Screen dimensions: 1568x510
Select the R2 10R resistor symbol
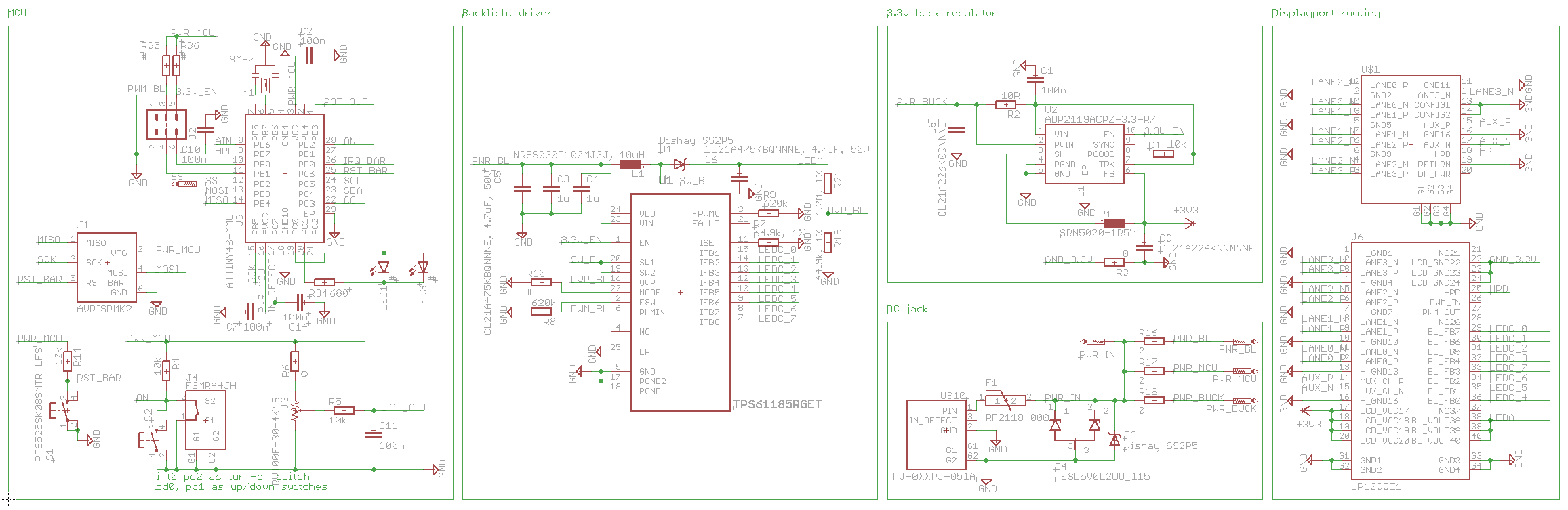(x=1006, y=104)
